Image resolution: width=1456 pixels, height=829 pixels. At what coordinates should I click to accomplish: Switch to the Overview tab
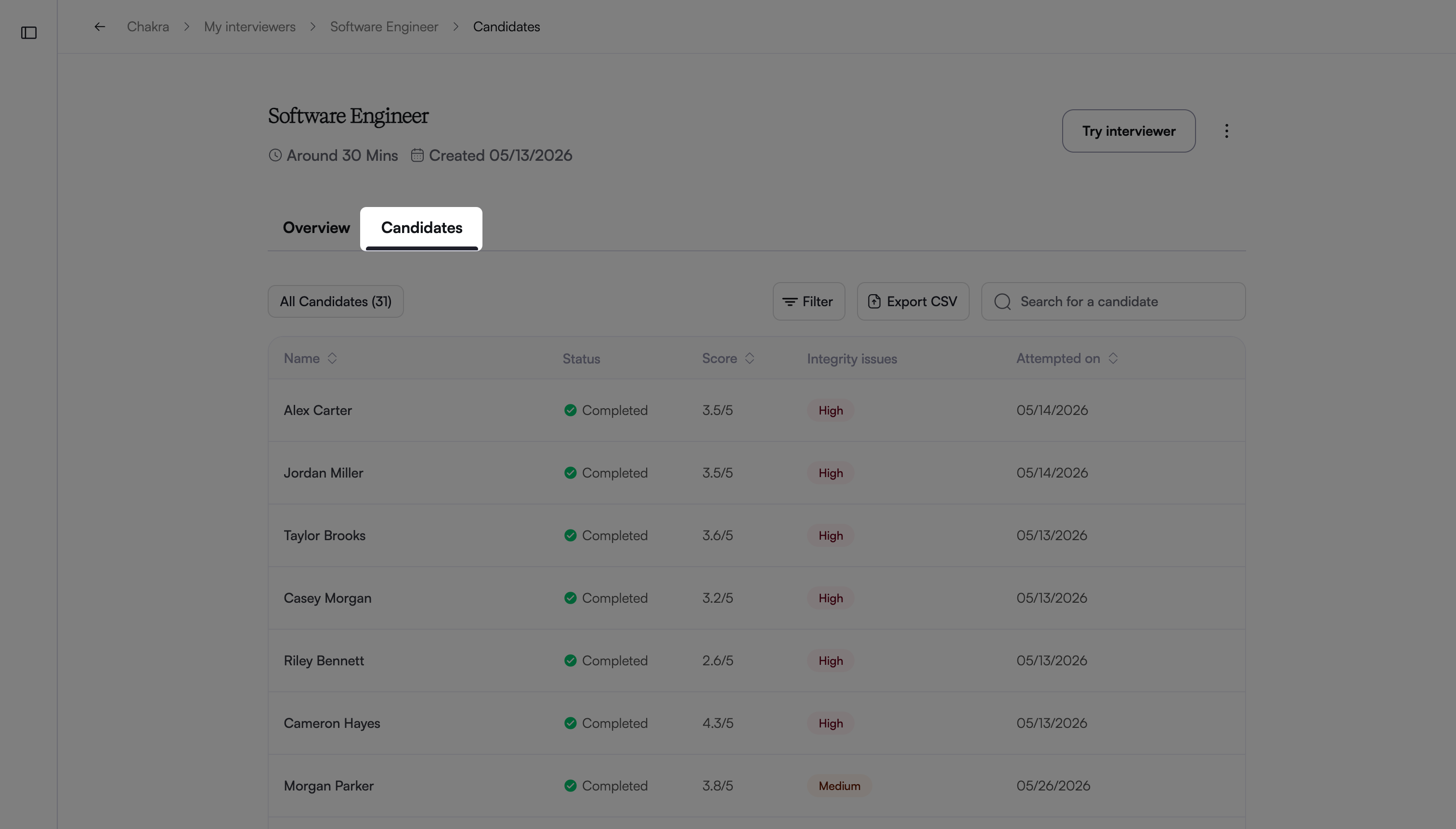(316, 228)
